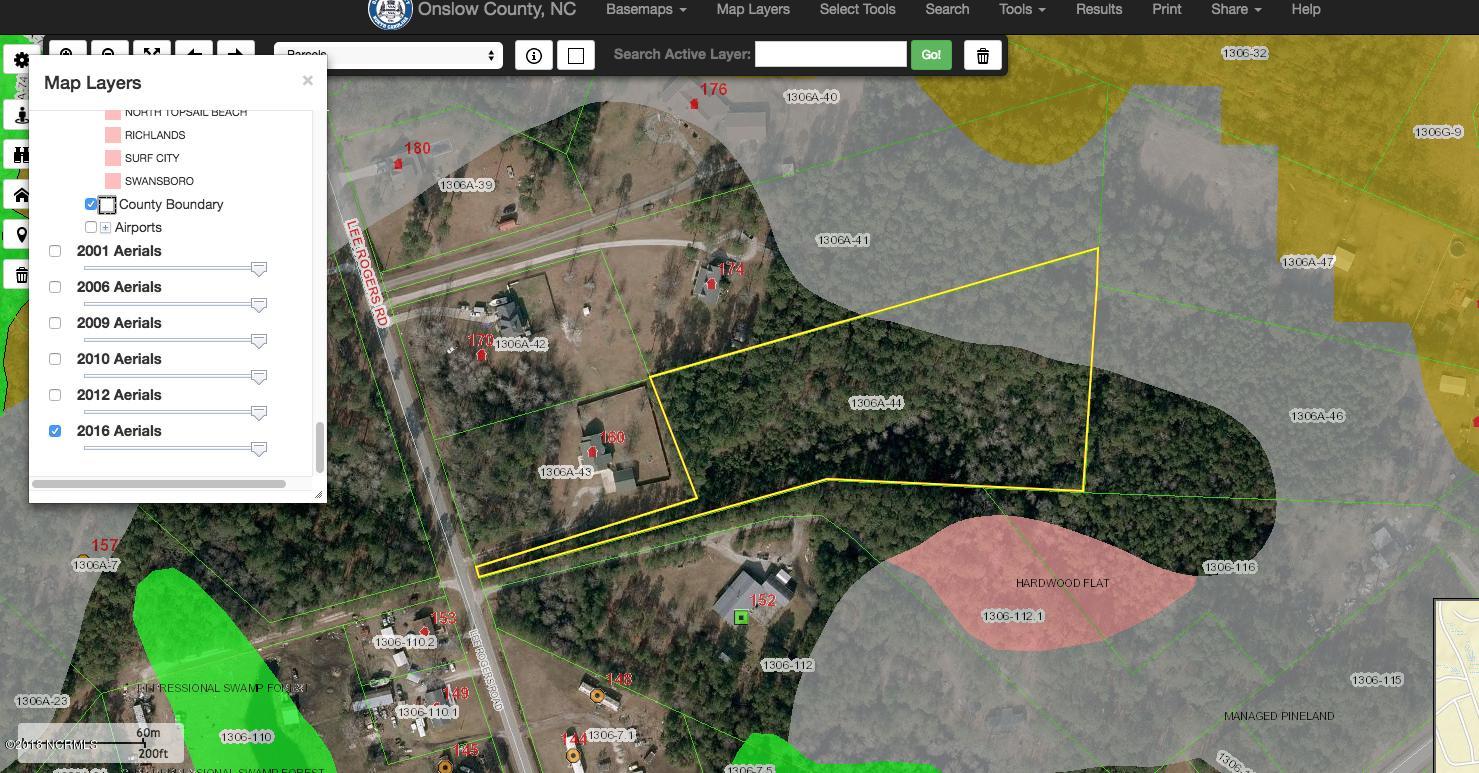
Task: Click Search in the top menu
Action: (x=947, y=9)
